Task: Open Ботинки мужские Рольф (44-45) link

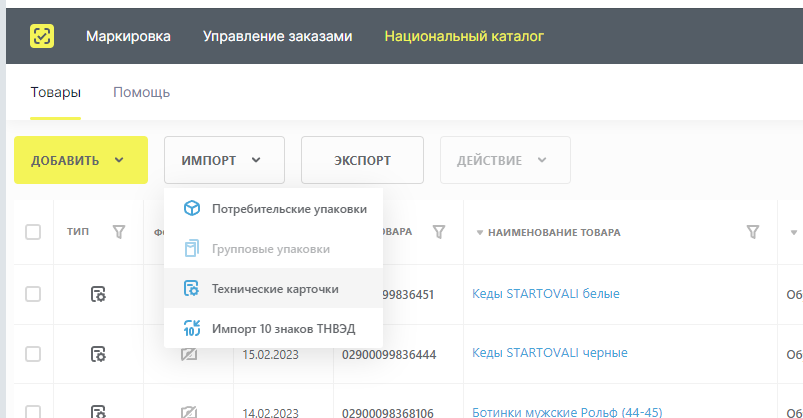Action: 567,412
